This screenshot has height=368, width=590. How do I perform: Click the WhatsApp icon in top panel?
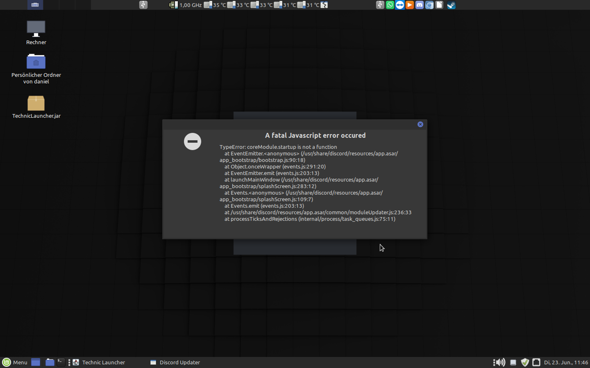point(390,5)
